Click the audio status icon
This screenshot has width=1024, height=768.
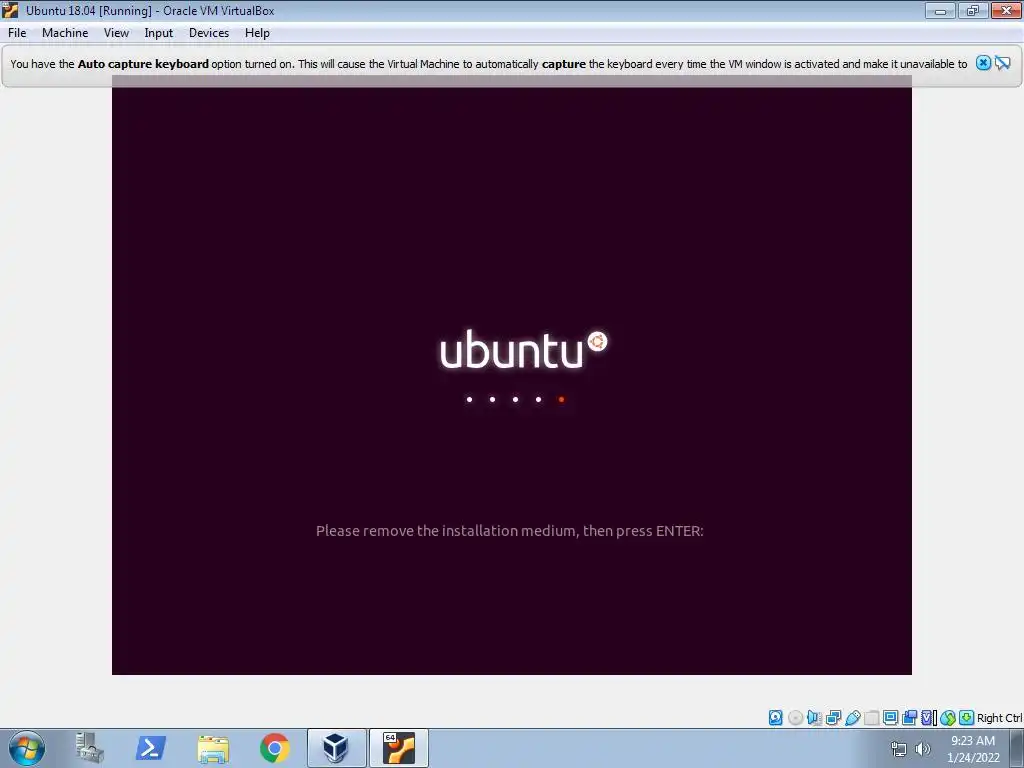[814, 718]
